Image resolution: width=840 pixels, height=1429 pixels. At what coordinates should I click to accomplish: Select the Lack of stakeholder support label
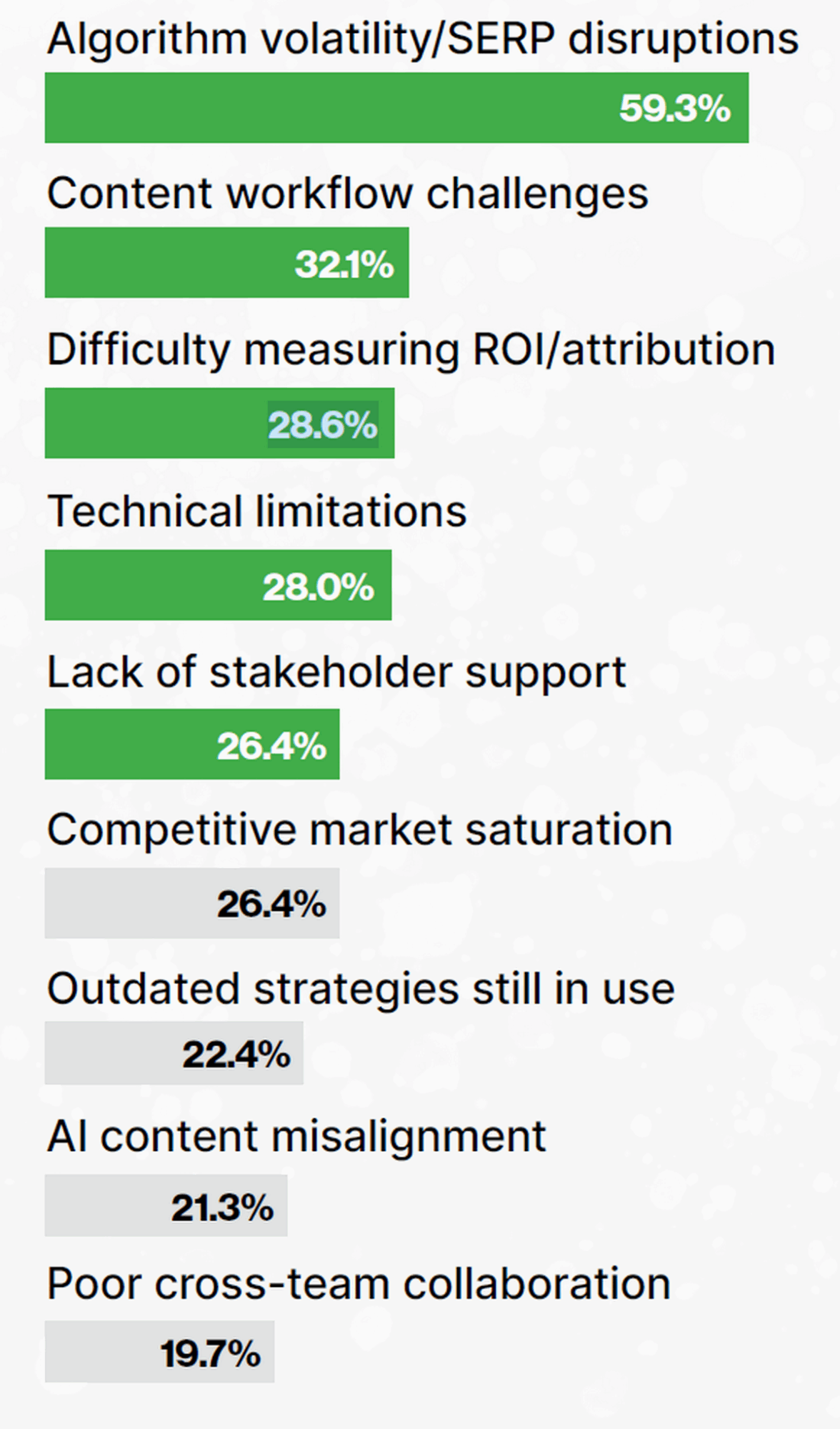(336, 672)
